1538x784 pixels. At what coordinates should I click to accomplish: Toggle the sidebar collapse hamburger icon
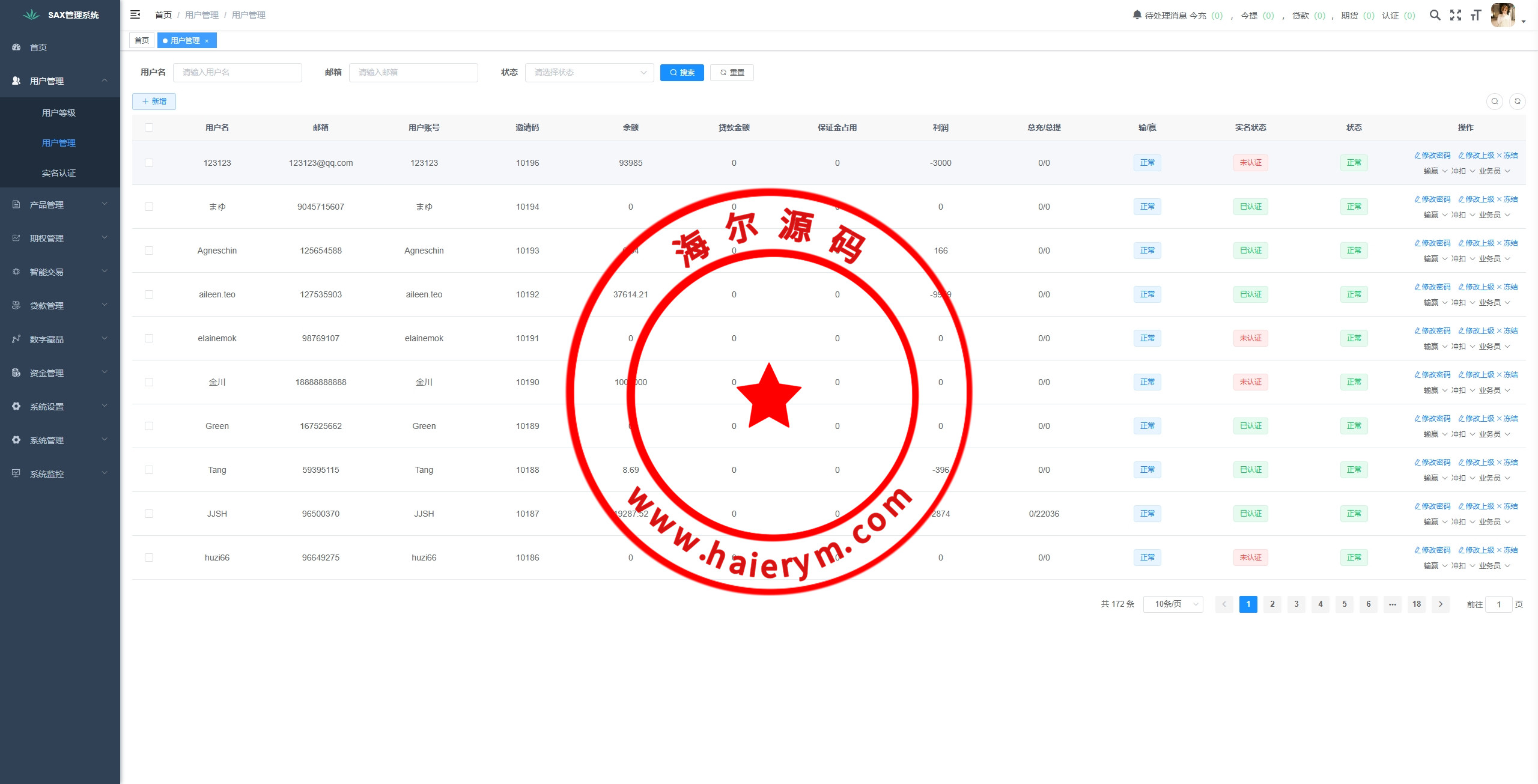pyautogui.click(x=135, y=14)
